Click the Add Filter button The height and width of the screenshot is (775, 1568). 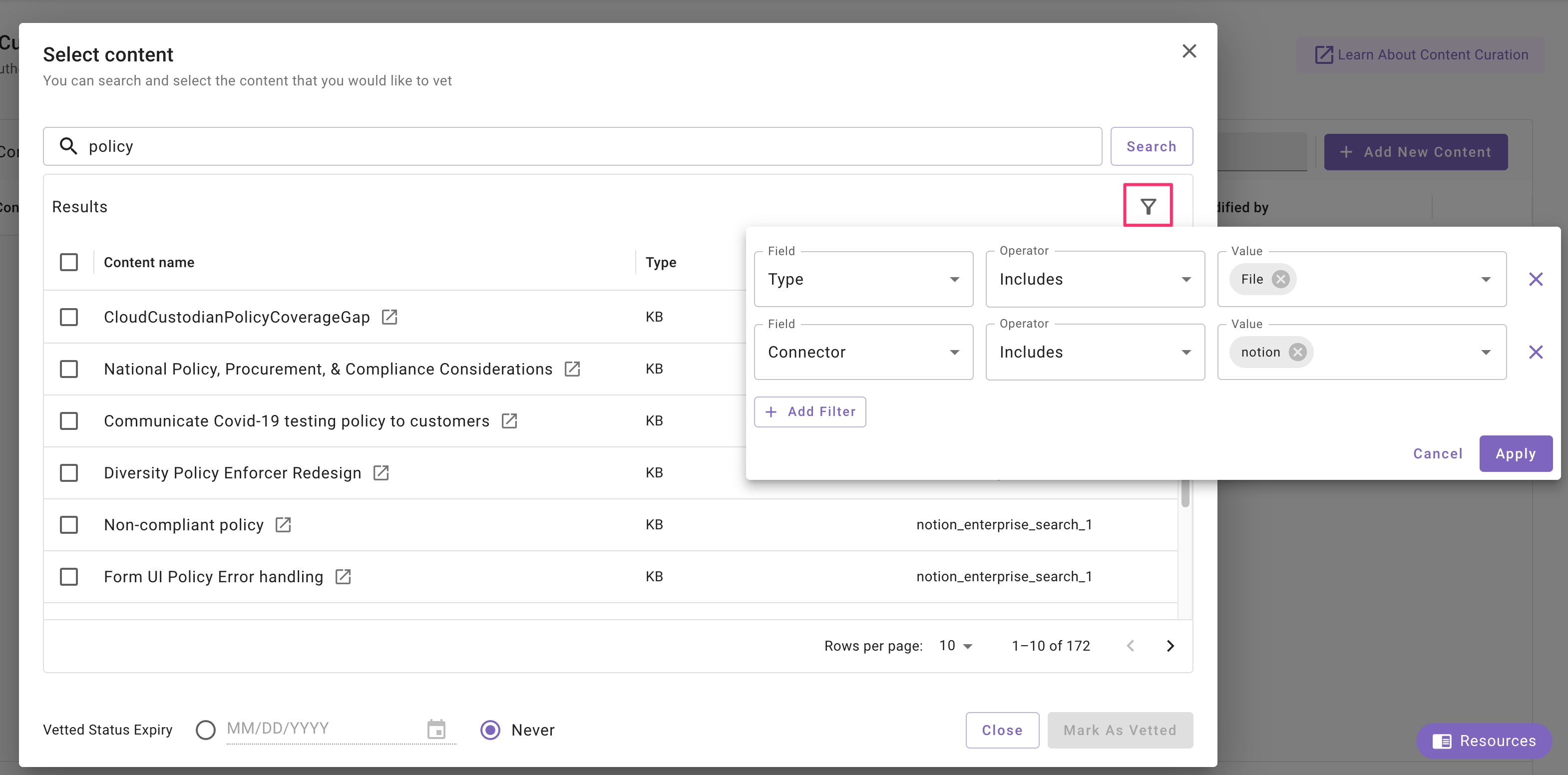pyautogui.click(x=809, y=412)
